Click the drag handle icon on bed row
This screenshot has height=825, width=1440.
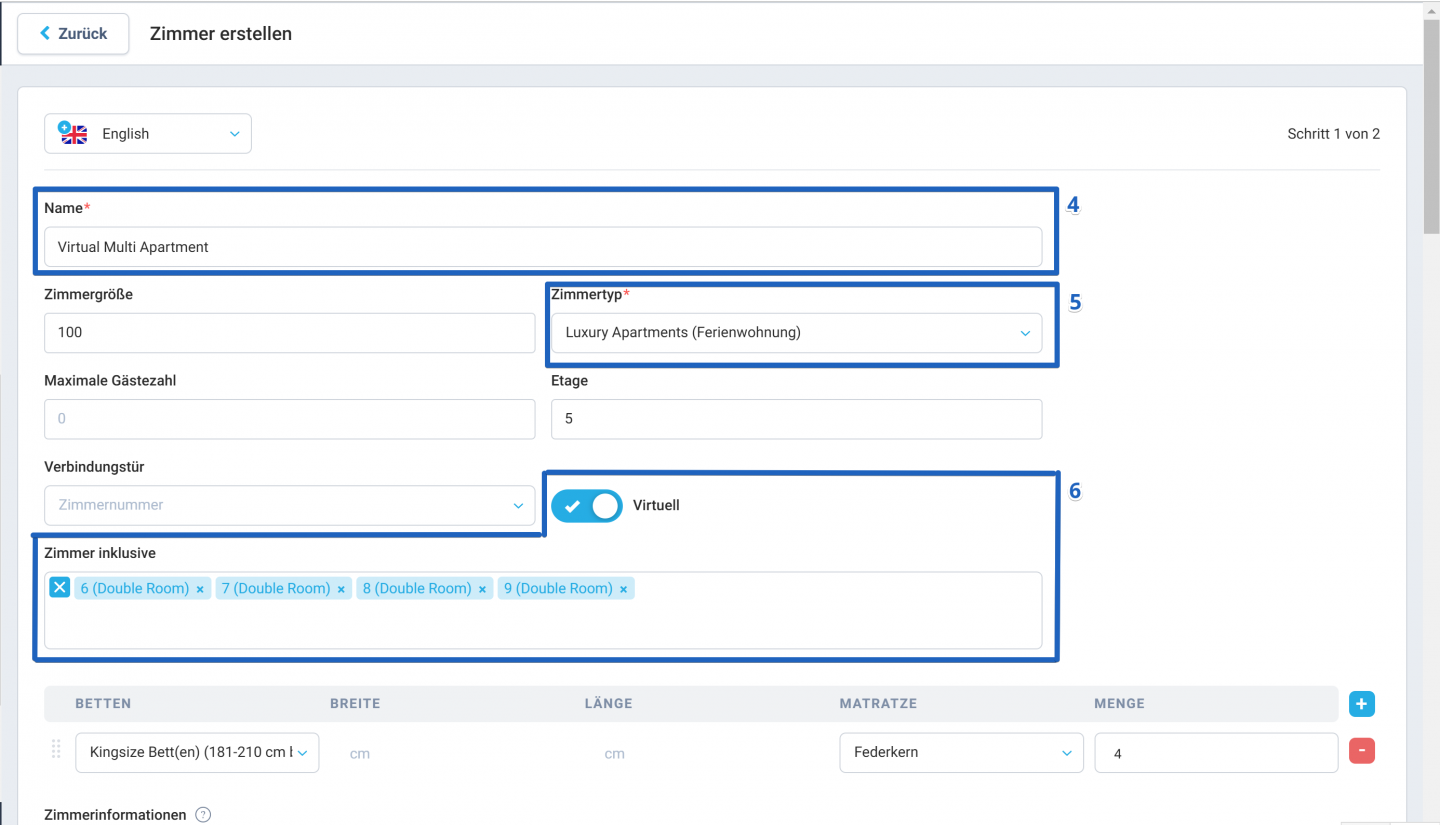click(x=56, y=750)
